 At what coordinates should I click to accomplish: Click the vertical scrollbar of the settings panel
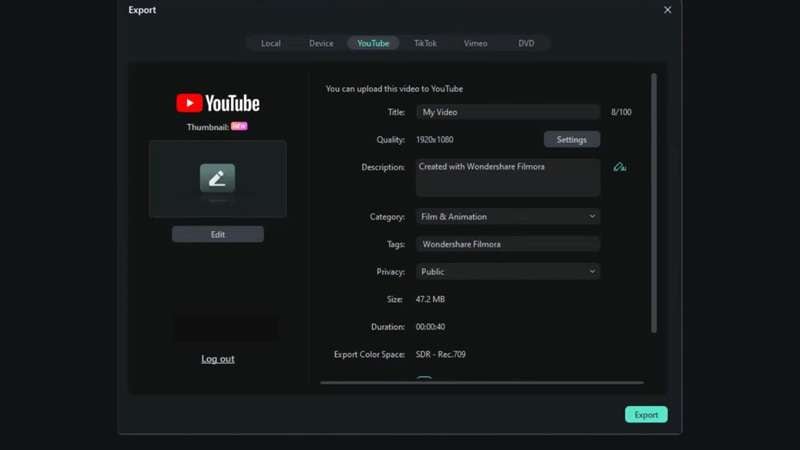654,203
